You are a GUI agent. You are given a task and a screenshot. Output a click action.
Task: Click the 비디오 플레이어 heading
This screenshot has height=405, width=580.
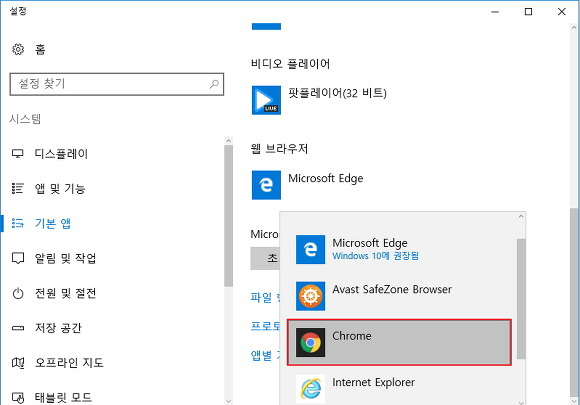click(290, 64)
